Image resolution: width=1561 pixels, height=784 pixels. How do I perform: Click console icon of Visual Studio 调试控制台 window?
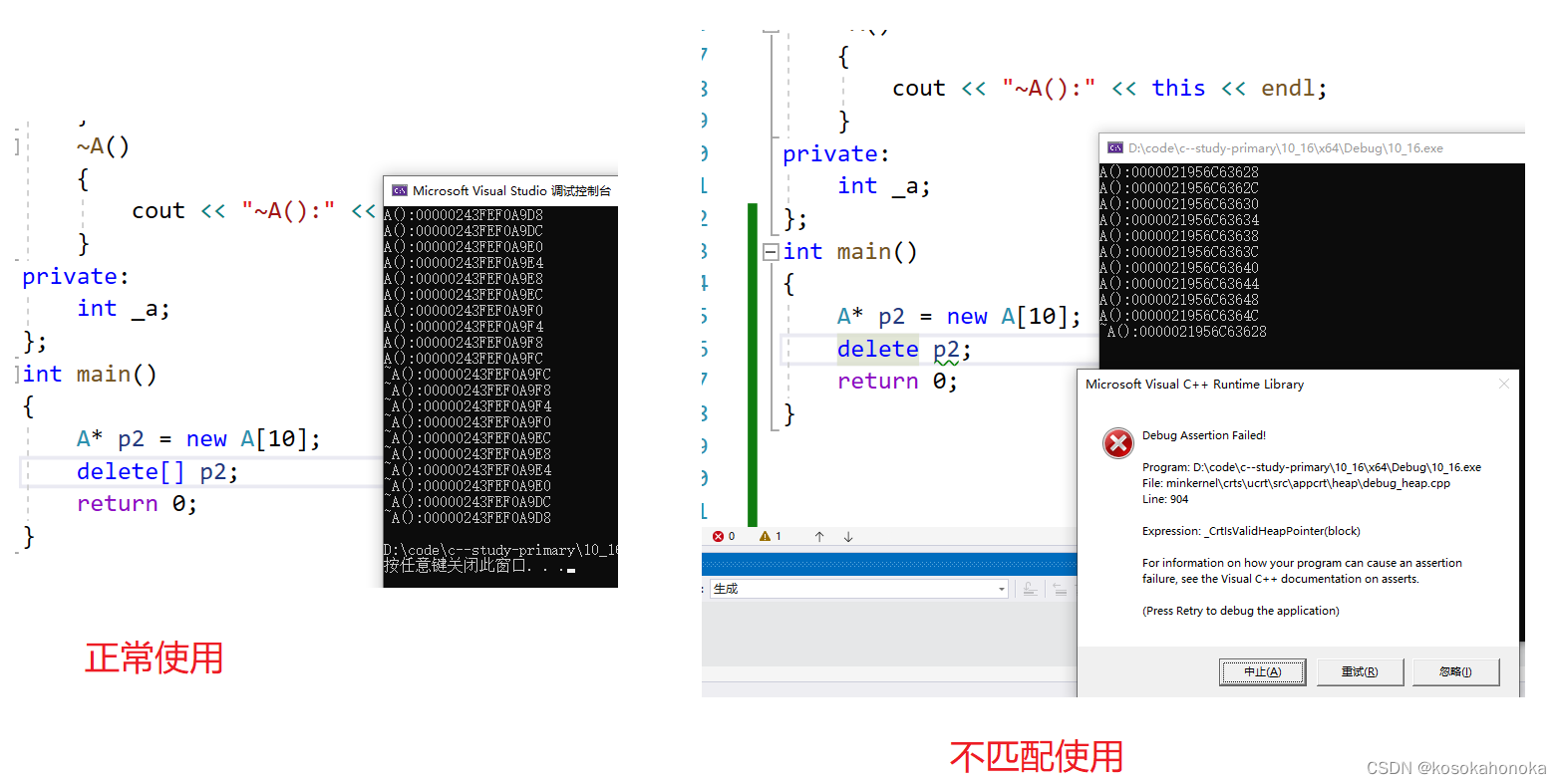[400, 190]
